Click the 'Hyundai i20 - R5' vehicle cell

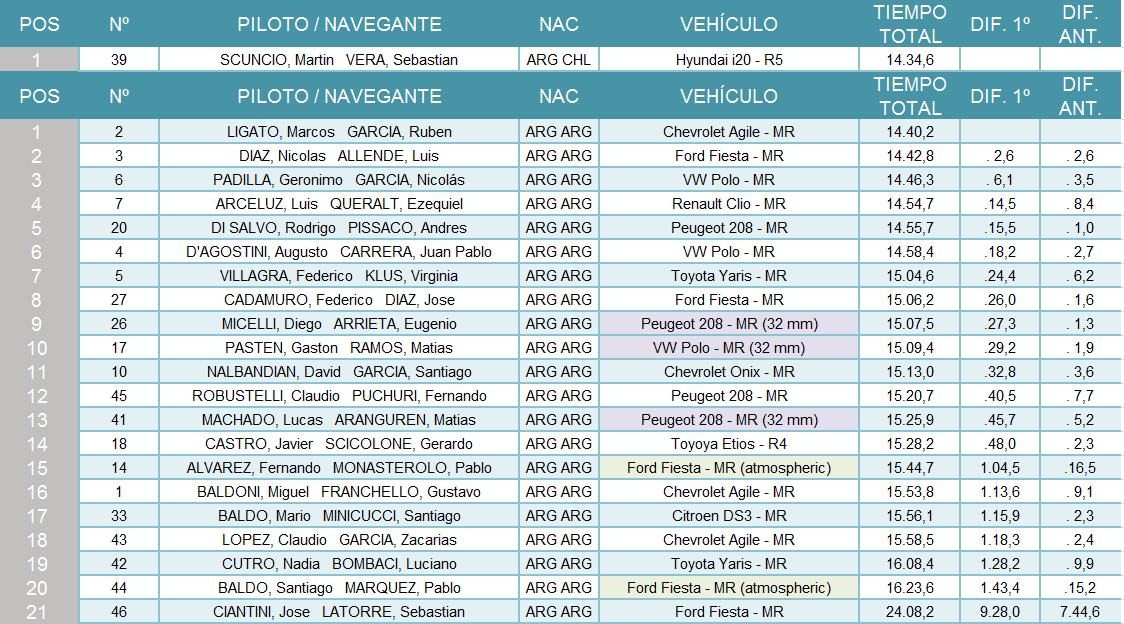click(x=728, y=60)
